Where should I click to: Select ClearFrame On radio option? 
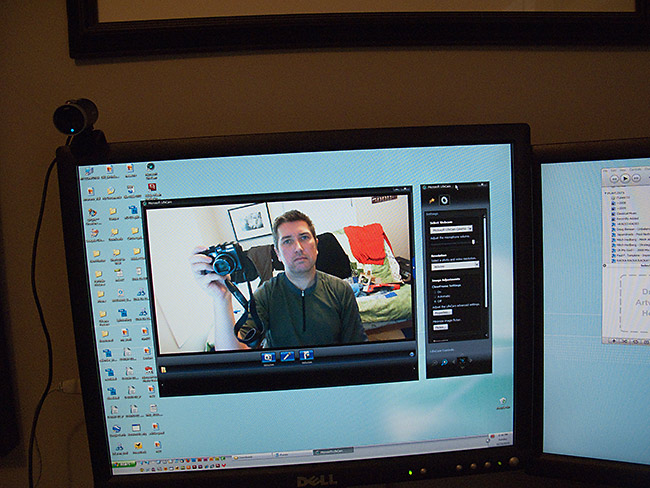[x=436, y=290]
